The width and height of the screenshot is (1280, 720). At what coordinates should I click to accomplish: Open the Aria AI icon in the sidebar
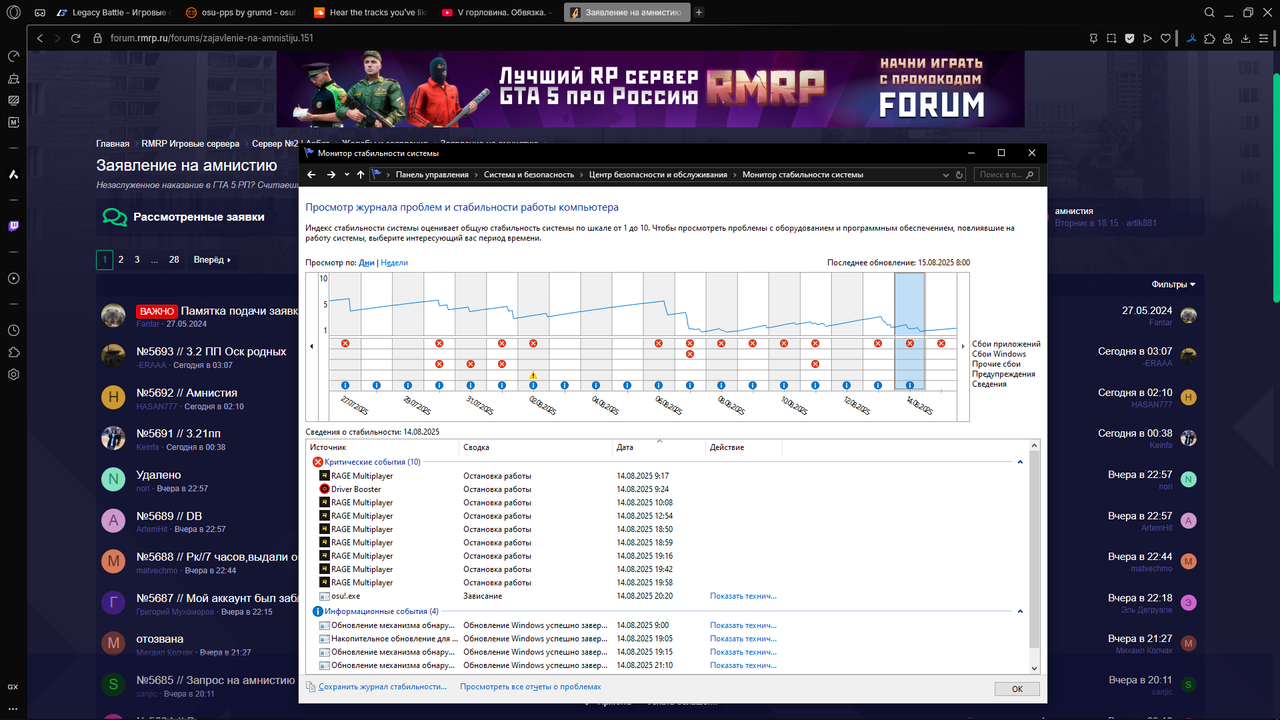pyautogui.click(x=14, y=174)
